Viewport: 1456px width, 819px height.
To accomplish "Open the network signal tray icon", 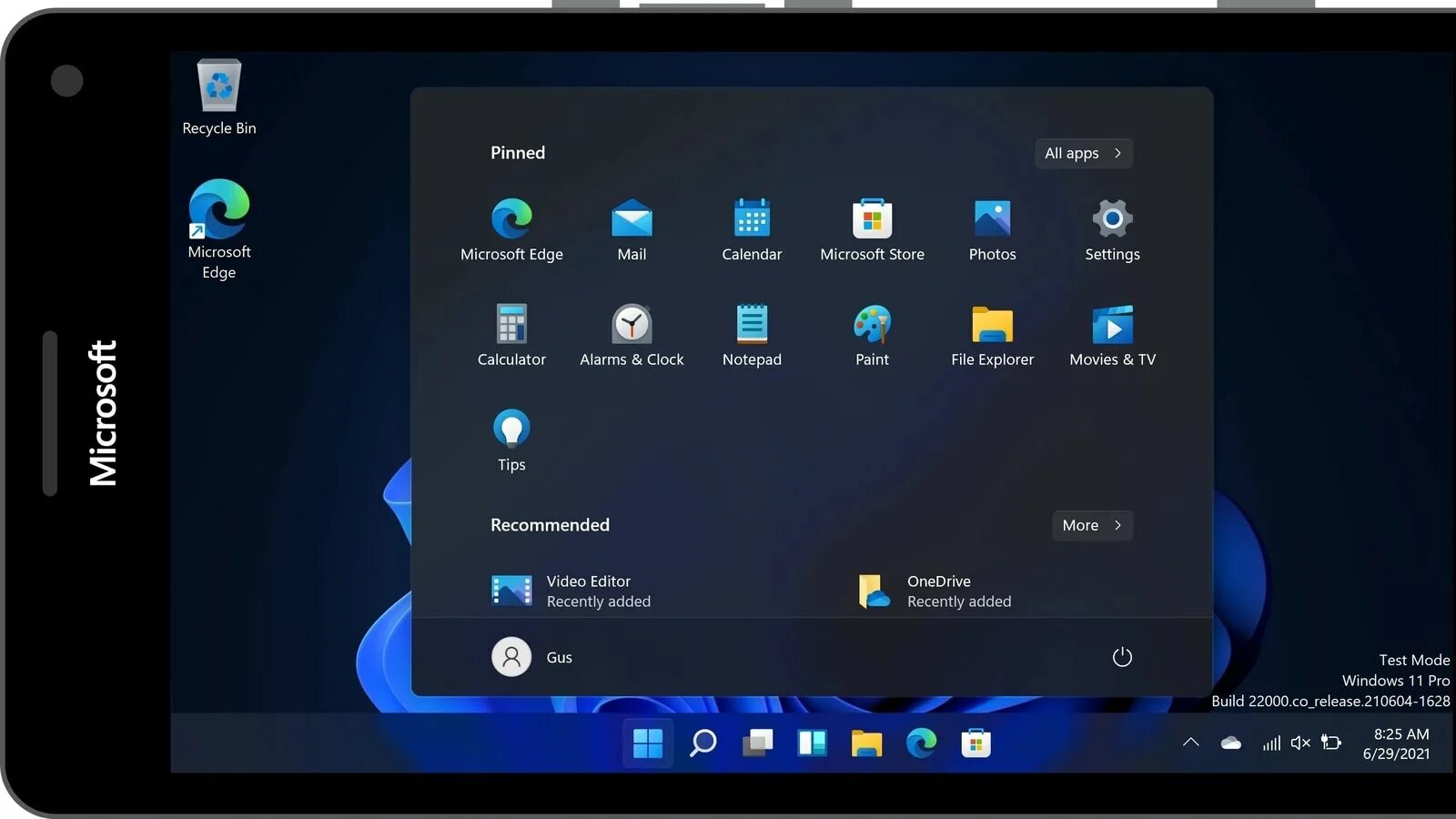I will 1271,743.
